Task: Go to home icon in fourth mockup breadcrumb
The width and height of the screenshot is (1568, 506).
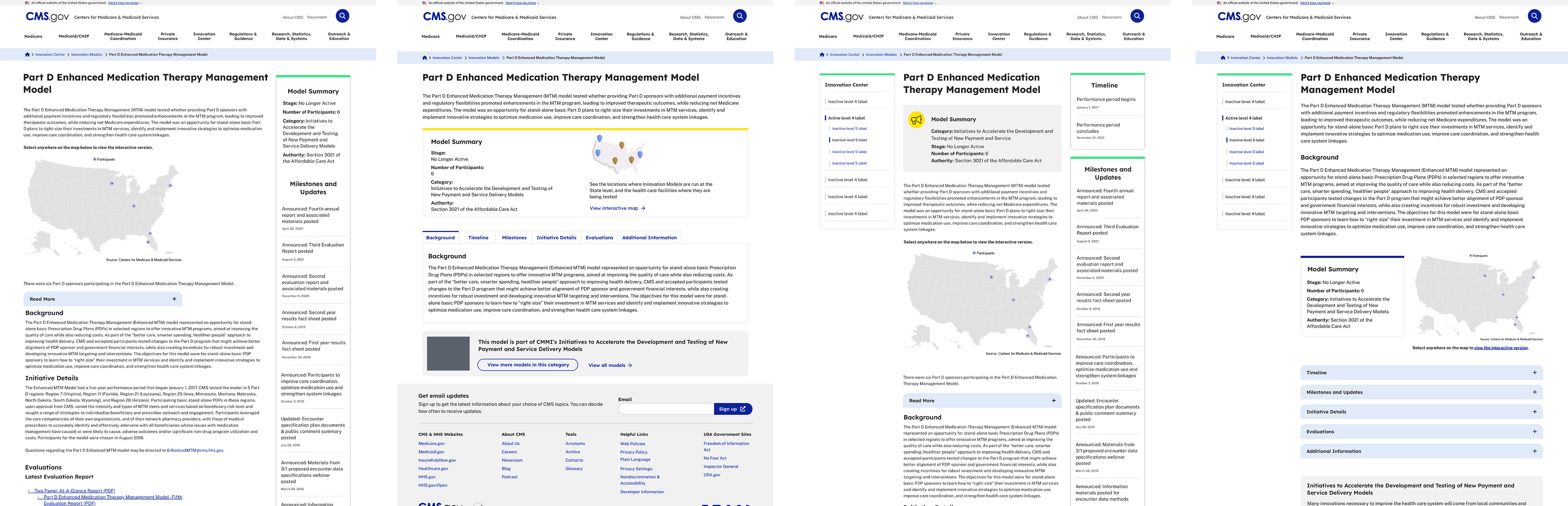Action: point(1223,58)
